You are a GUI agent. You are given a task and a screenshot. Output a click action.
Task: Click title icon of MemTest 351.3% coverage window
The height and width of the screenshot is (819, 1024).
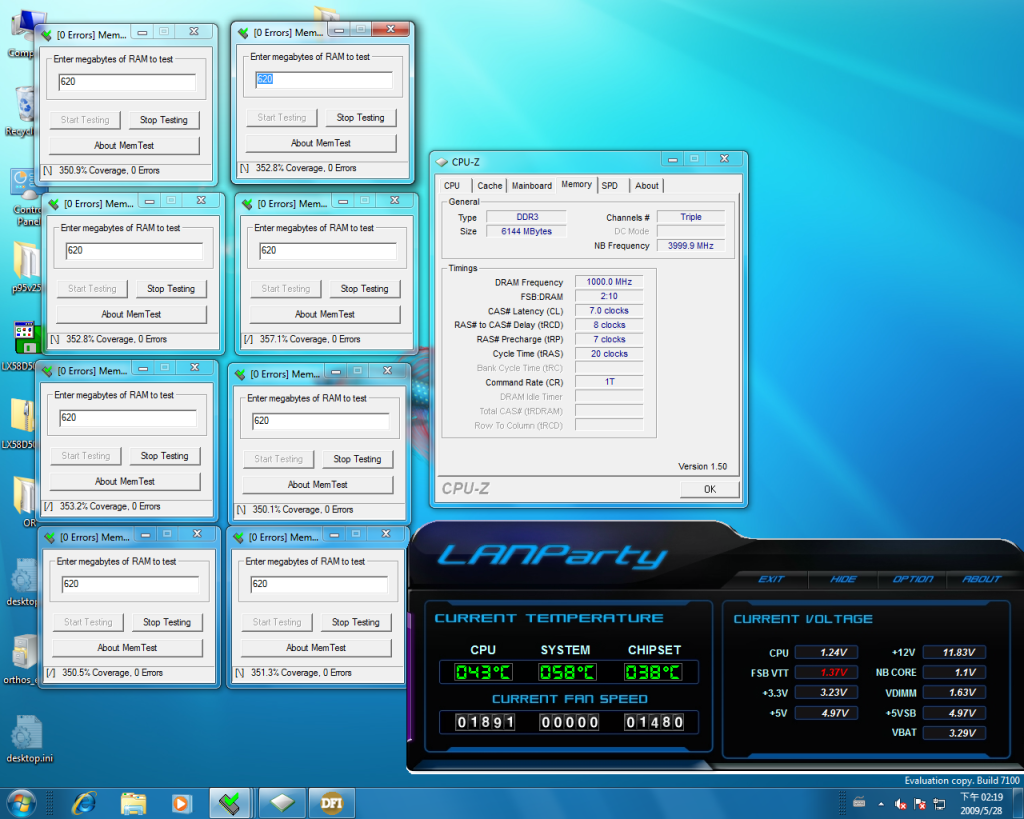click(x=238, y=538)
